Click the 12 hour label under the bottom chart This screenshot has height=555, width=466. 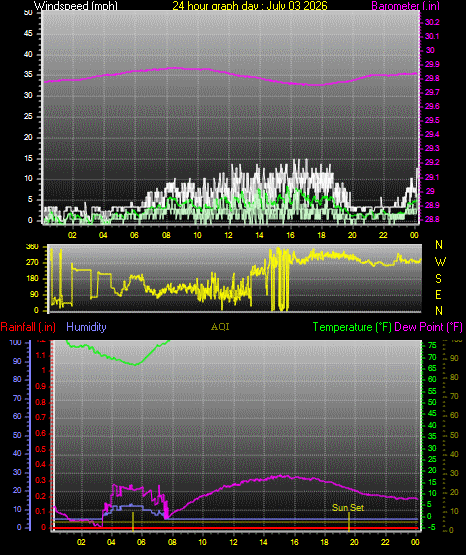233,542
